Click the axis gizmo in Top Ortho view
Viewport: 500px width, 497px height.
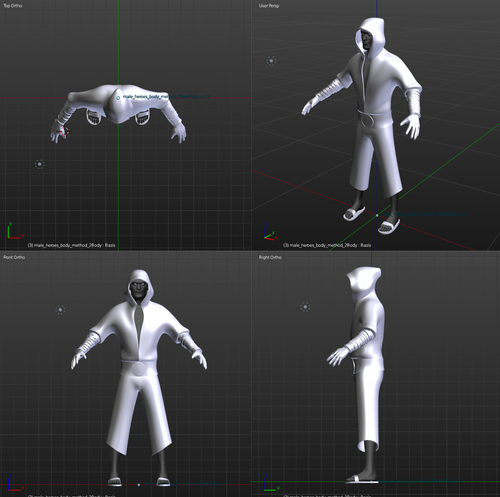tap(14, 231)
